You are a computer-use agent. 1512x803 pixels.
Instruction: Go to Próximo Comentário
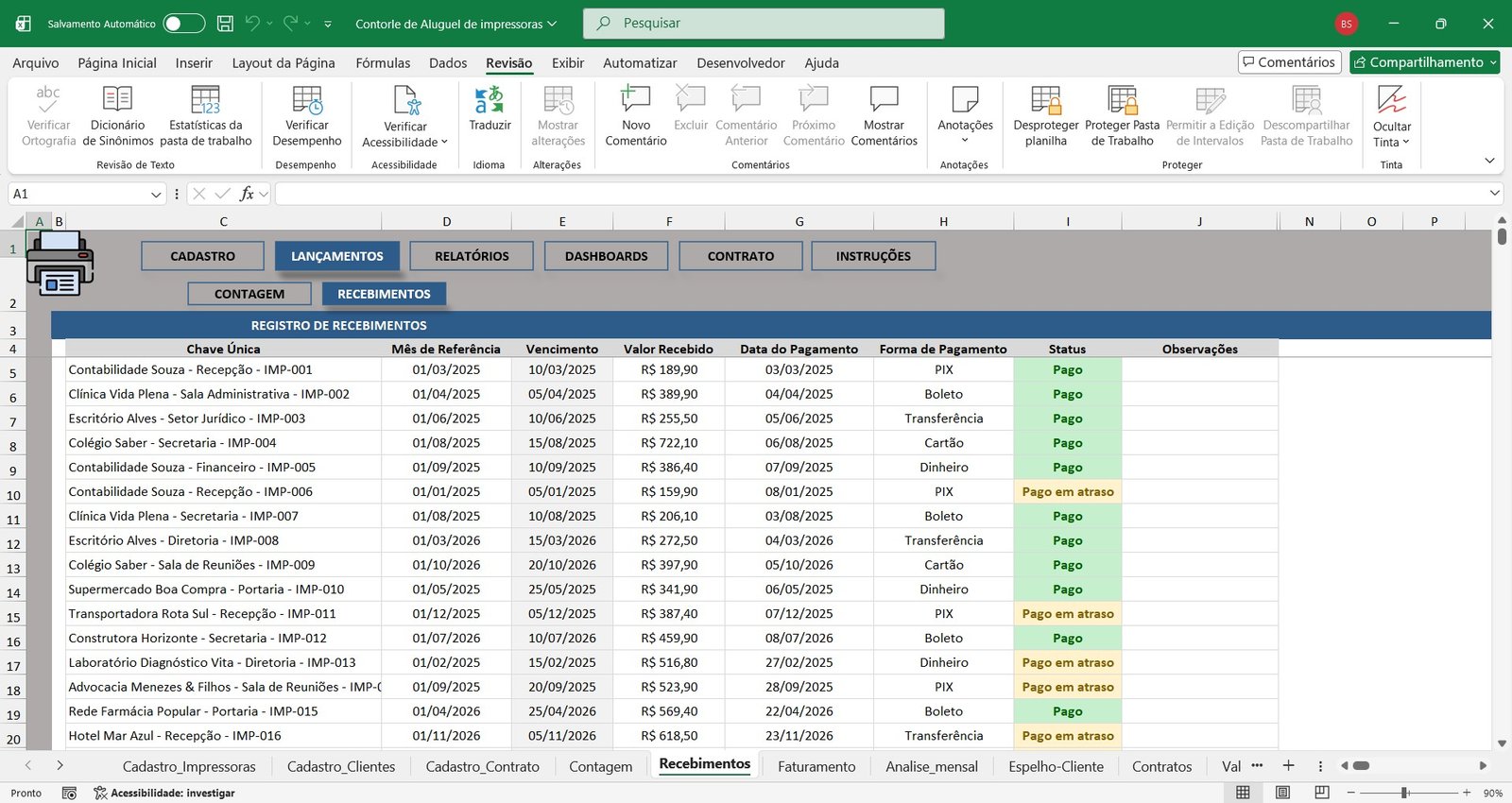(814, 116)
